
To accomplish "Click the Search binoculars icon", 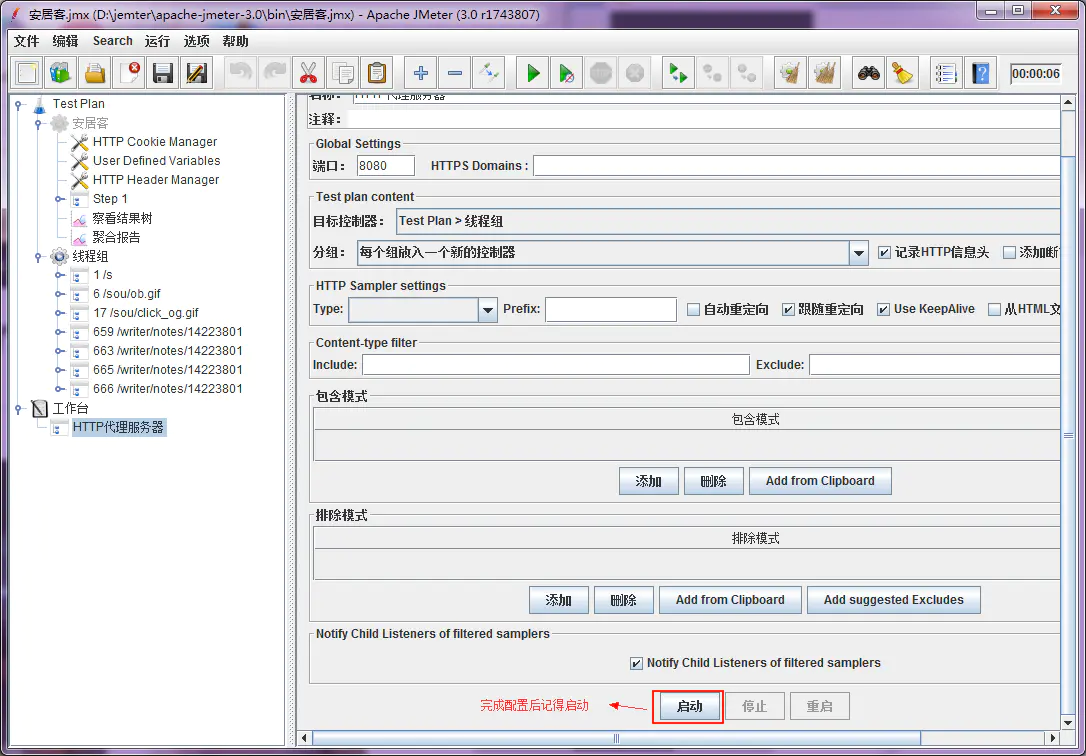I will 869,73.
